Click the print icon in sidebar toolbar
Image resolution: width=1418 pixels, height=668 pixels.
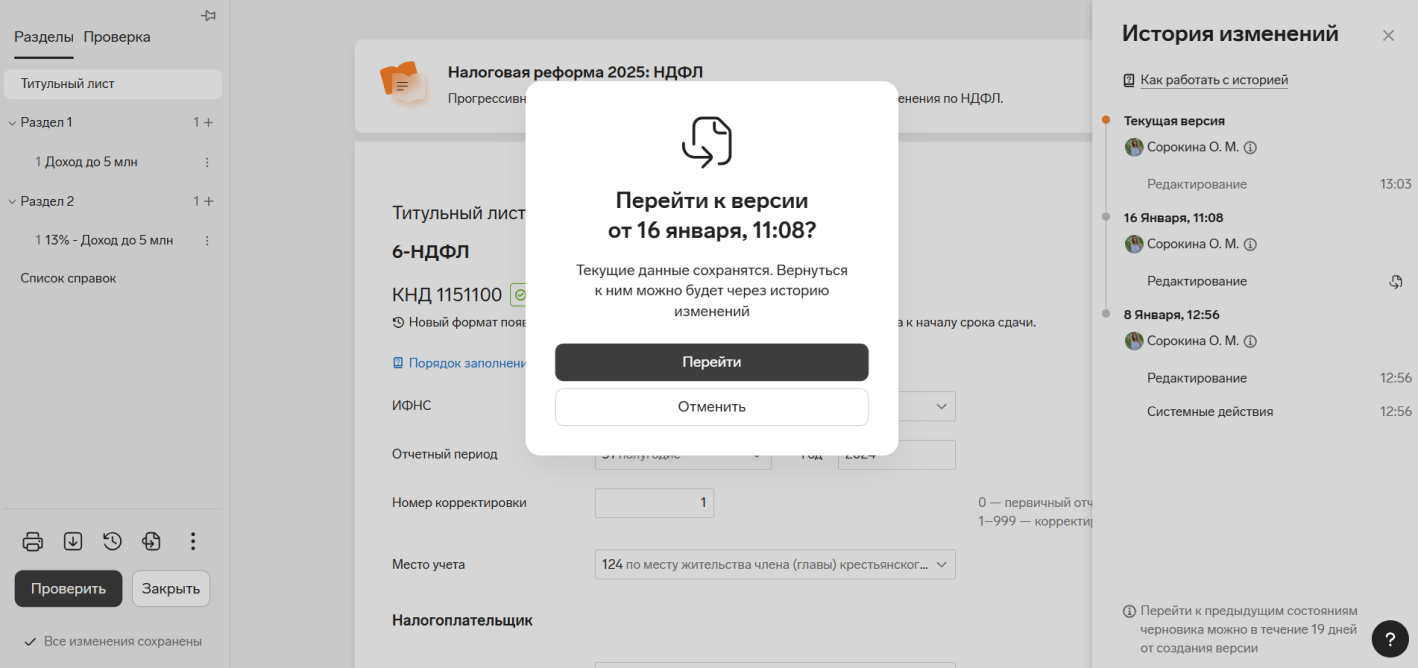pyautogui.click(x=33, y=541)
